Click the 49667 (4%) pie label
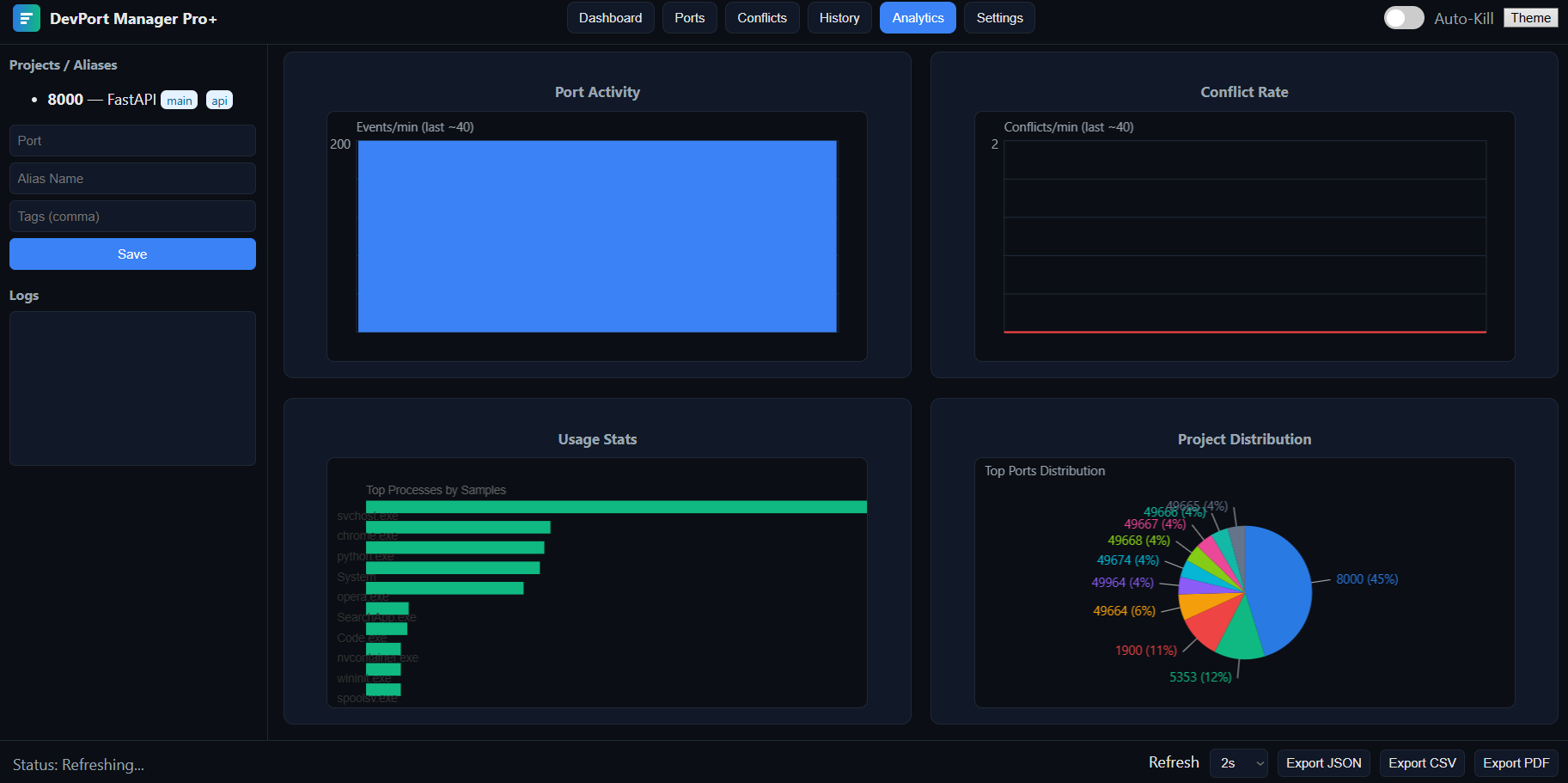1568x783 pixels. [1155, 524]
